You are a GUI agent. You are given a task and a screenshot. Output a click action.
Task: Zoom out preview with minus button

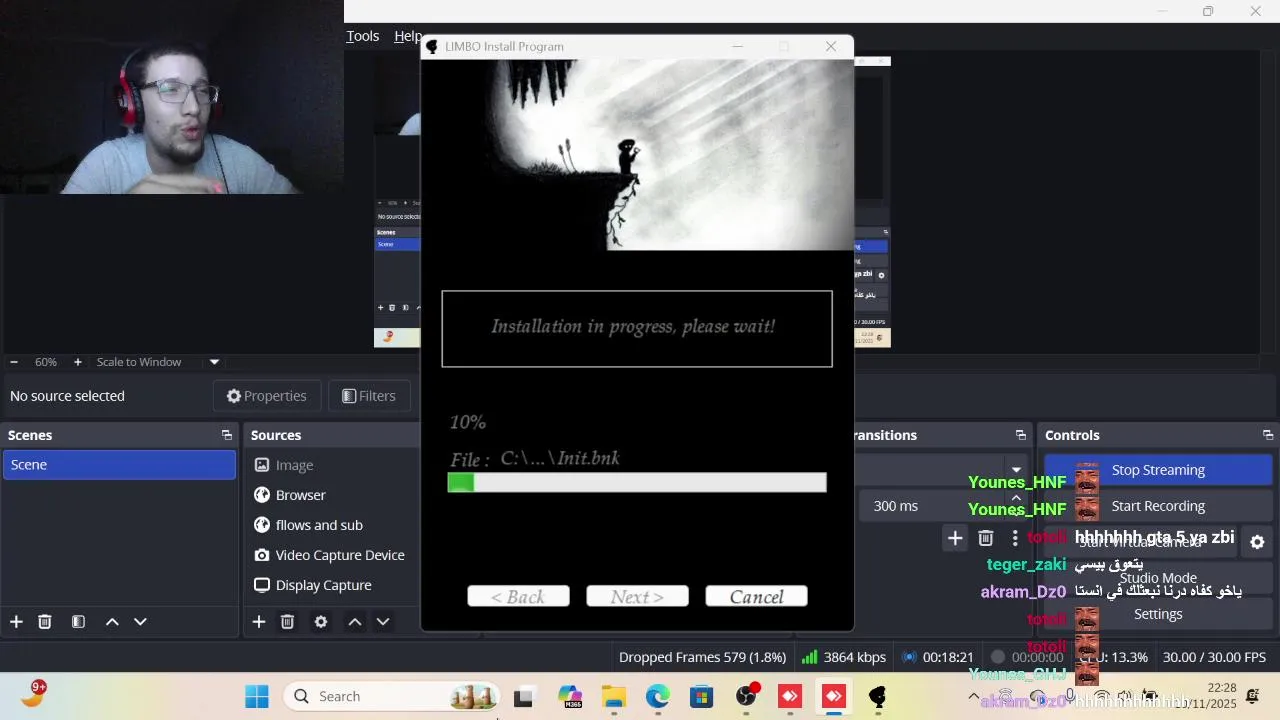[14, 362]
